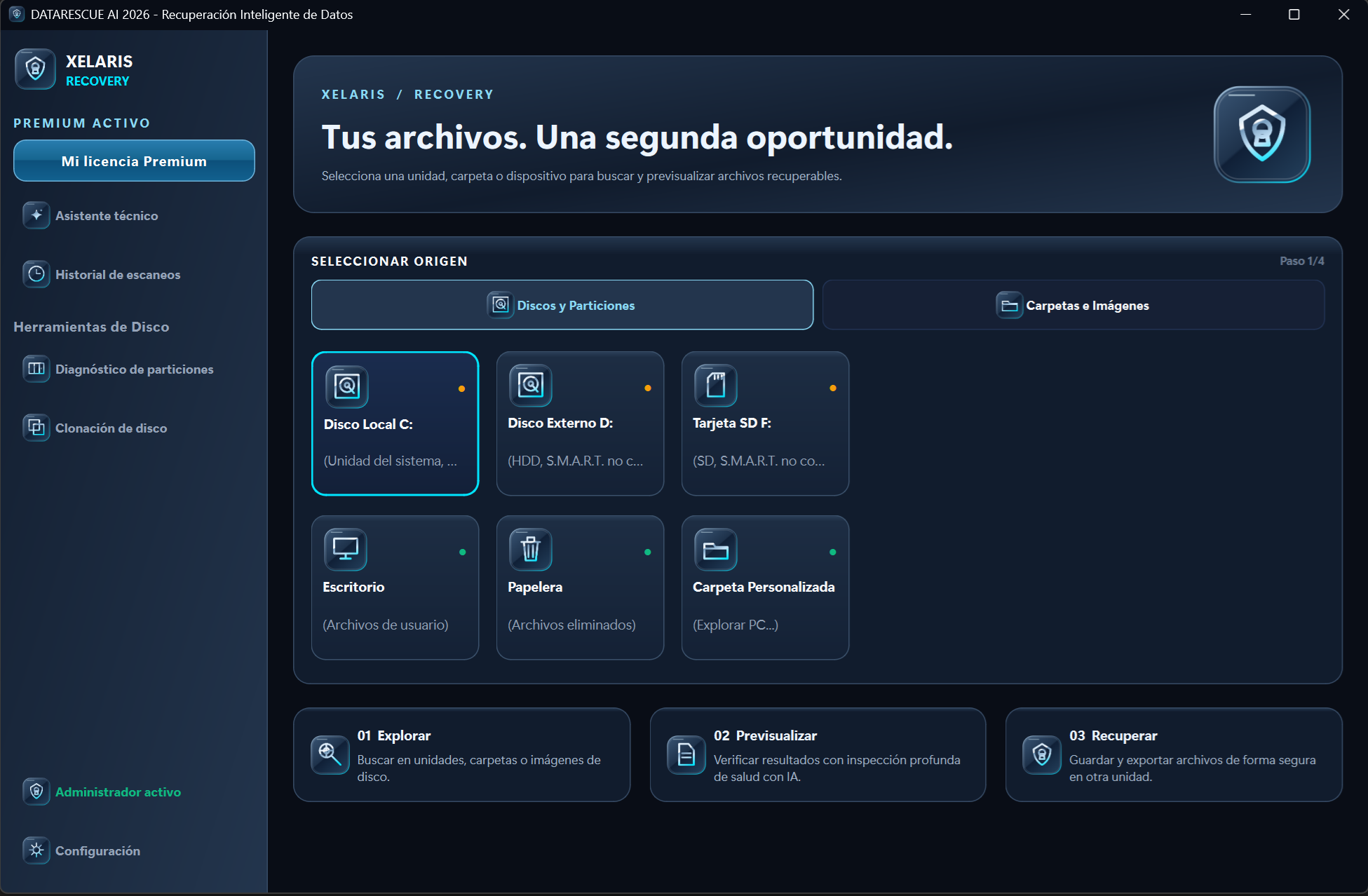This screenshot has height=896, width=1368.
Task: Click the Previsualizar document icon
Action: [686, 754]
